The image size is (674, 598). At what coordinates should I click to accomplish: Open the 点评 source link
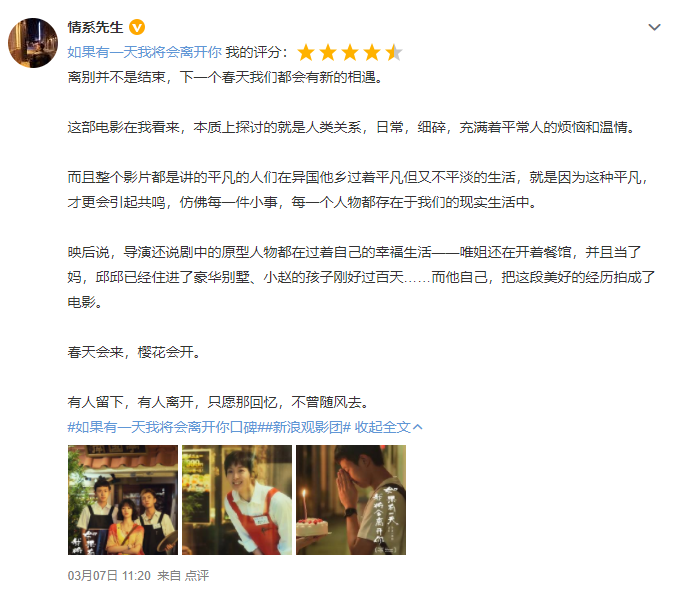tap(197, 576)
